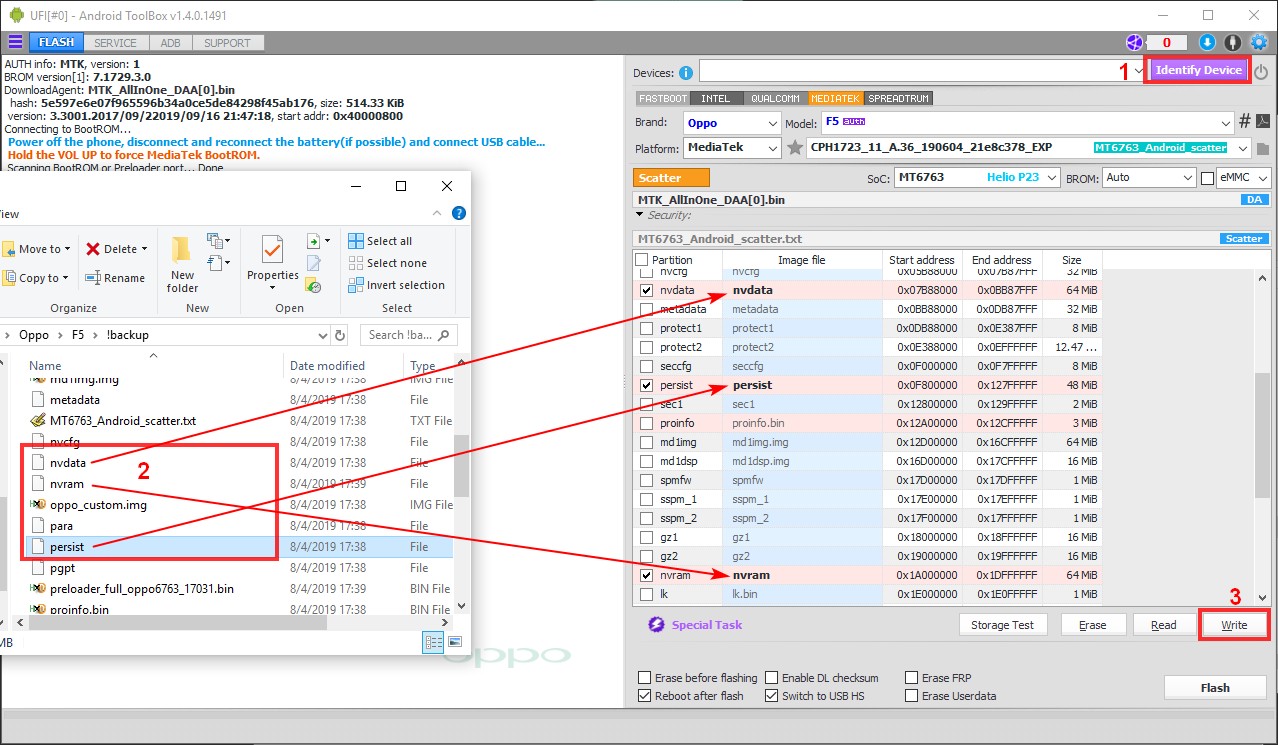This screenshot has height=745, width=1278.
Task: Open the hamburger menu in Android ToolBox
Action: (x=15, y=42)
